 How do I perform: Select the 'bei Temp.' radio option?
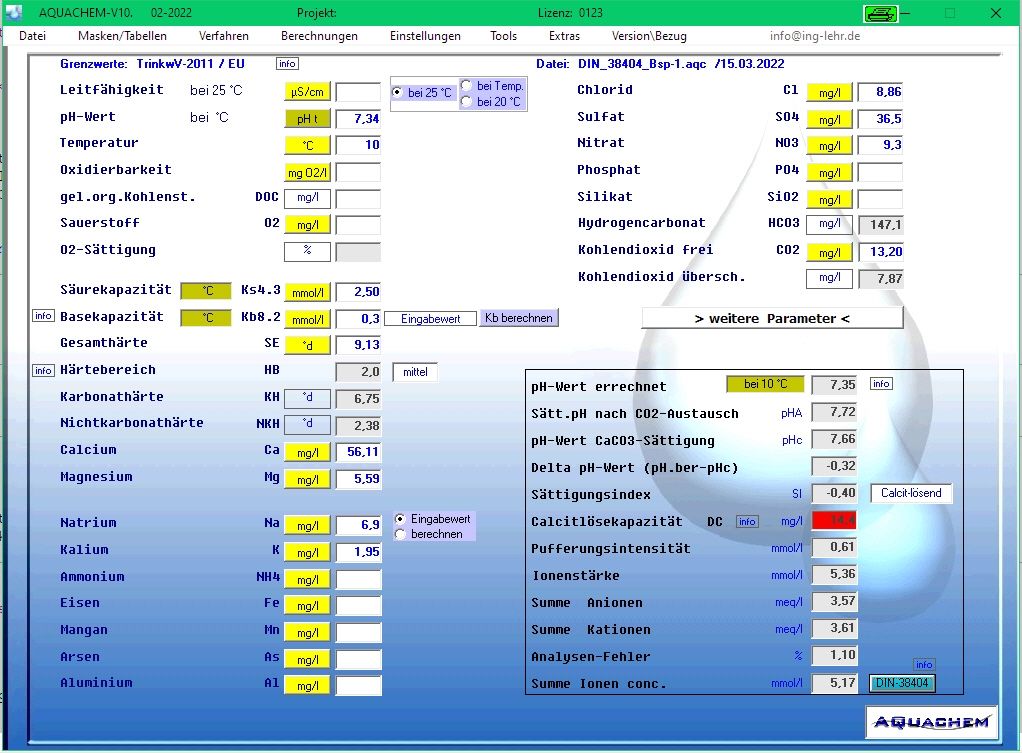click(492, 86)
